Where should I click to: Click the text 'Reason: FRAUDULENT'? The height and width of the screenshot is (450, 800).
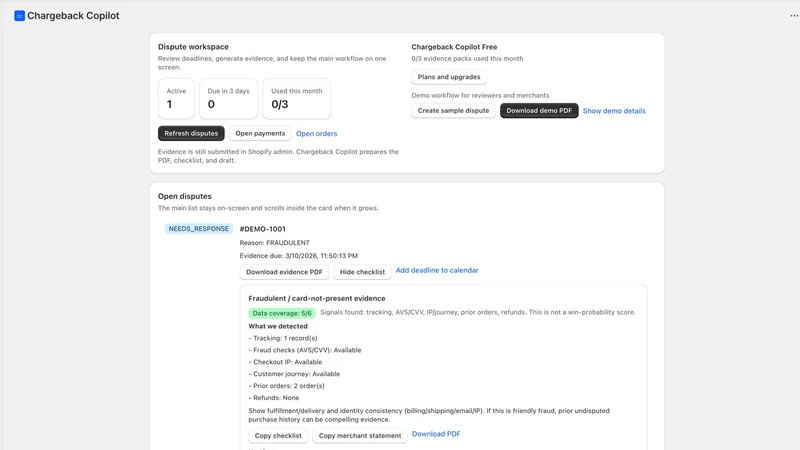[274, 243]
